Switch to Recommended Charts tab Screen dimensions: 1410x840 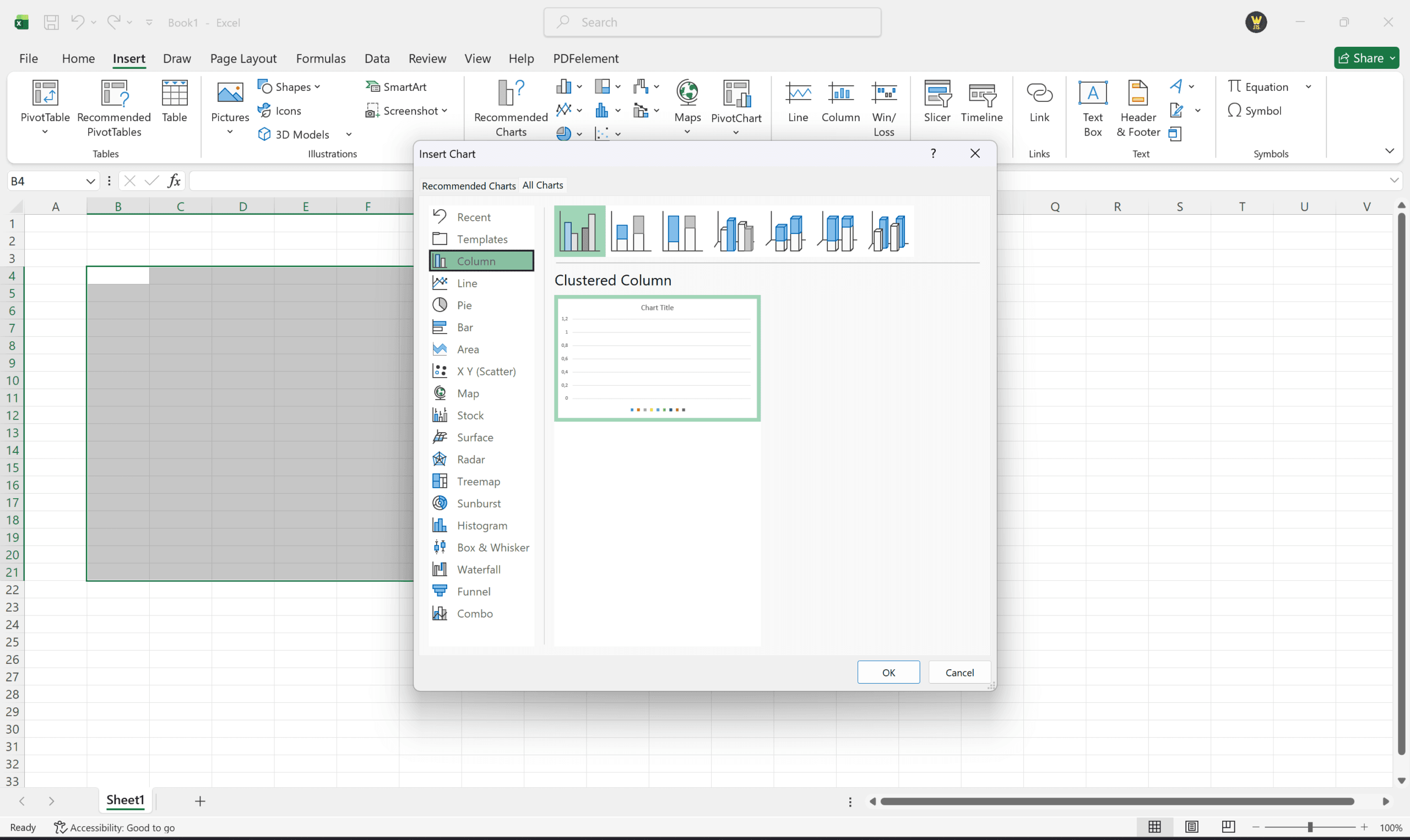[x=468, y=186]
